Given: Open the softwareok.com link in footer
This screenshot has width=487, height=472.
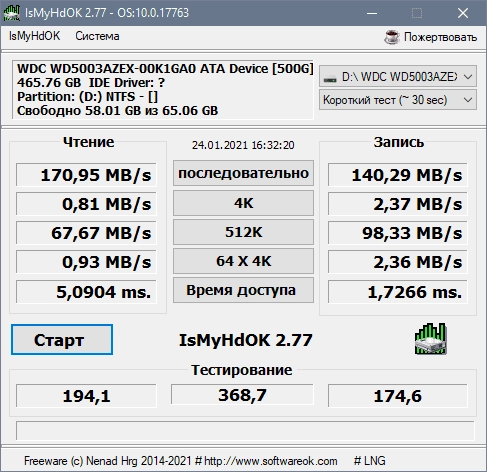Looking at the screenshot, I should 271,461.
